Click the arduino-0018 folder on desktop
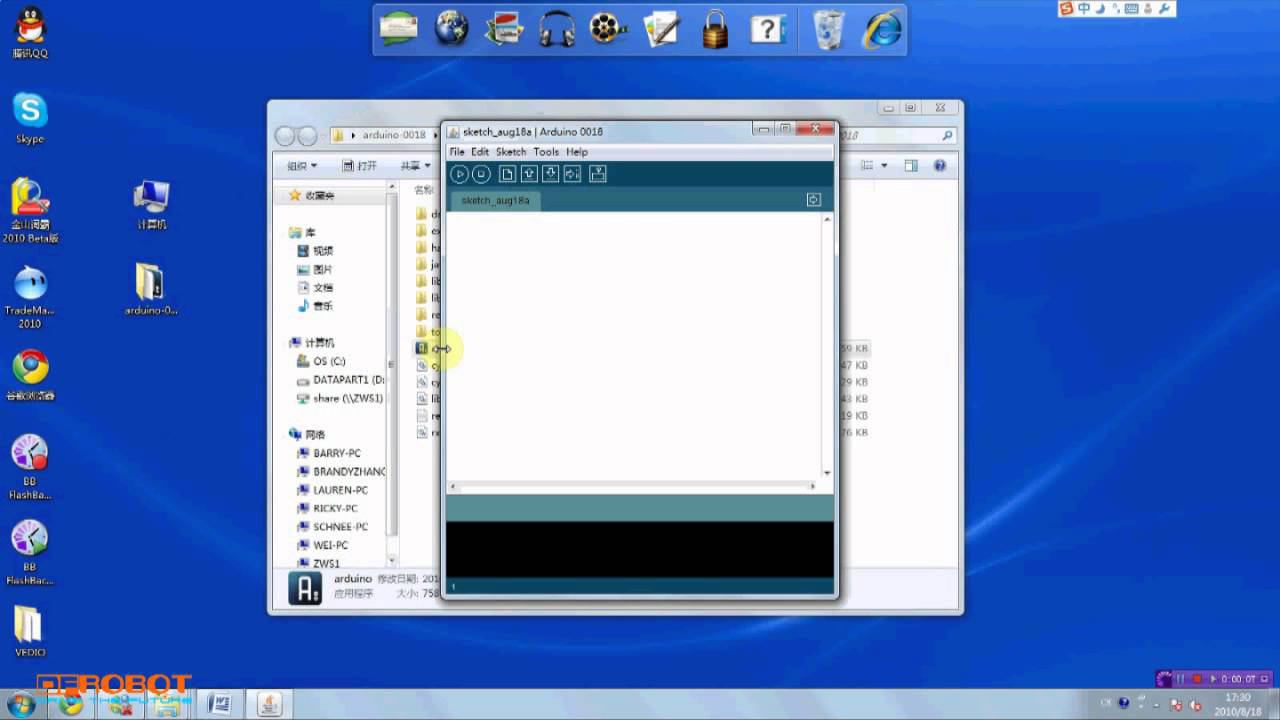1280x720 pixels. click(151, 290)
